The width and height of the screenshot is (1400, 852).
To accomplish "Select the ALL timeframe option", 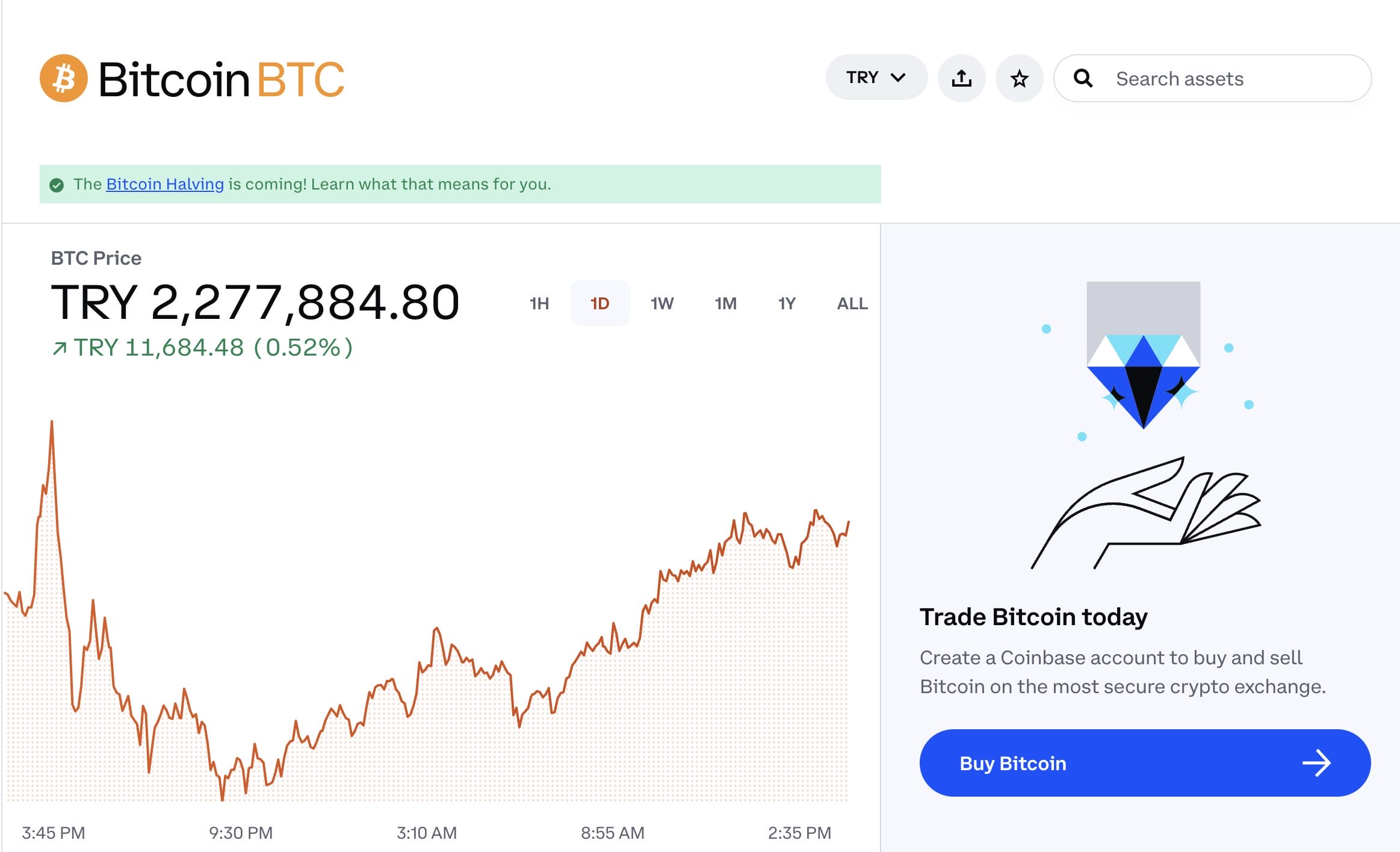I will point(851,304).
